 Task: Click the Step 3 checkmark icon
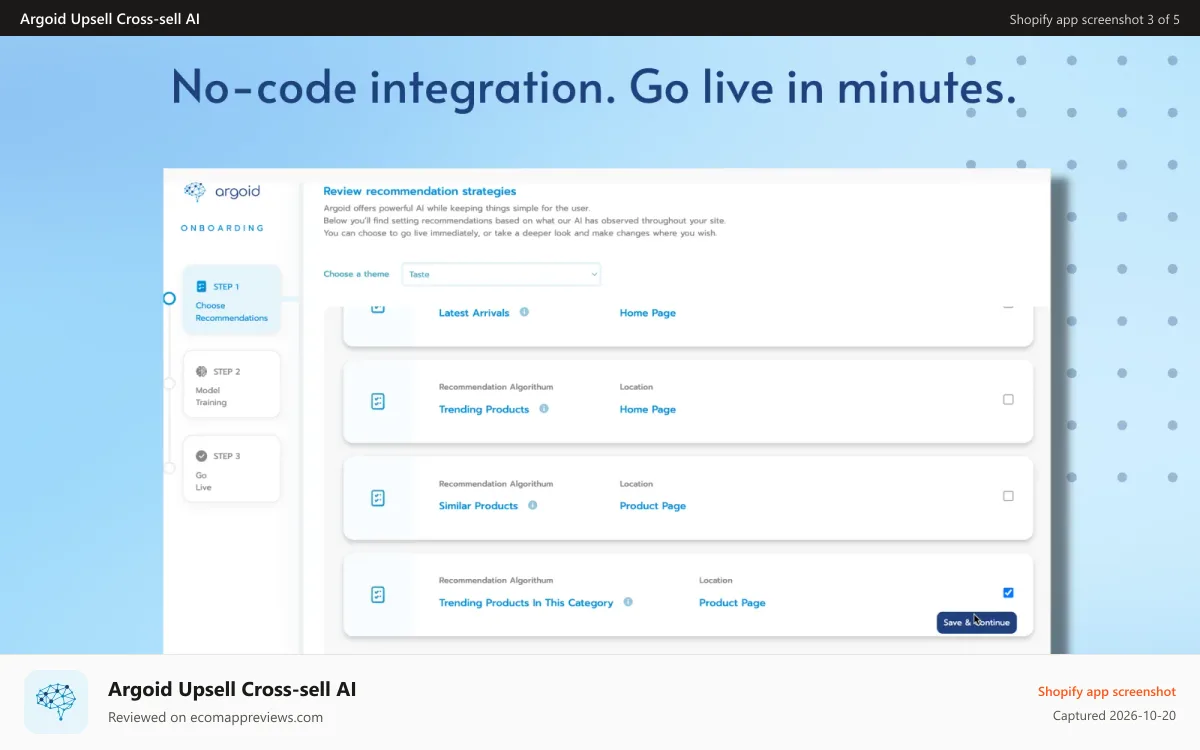click(x=201, y=456)
